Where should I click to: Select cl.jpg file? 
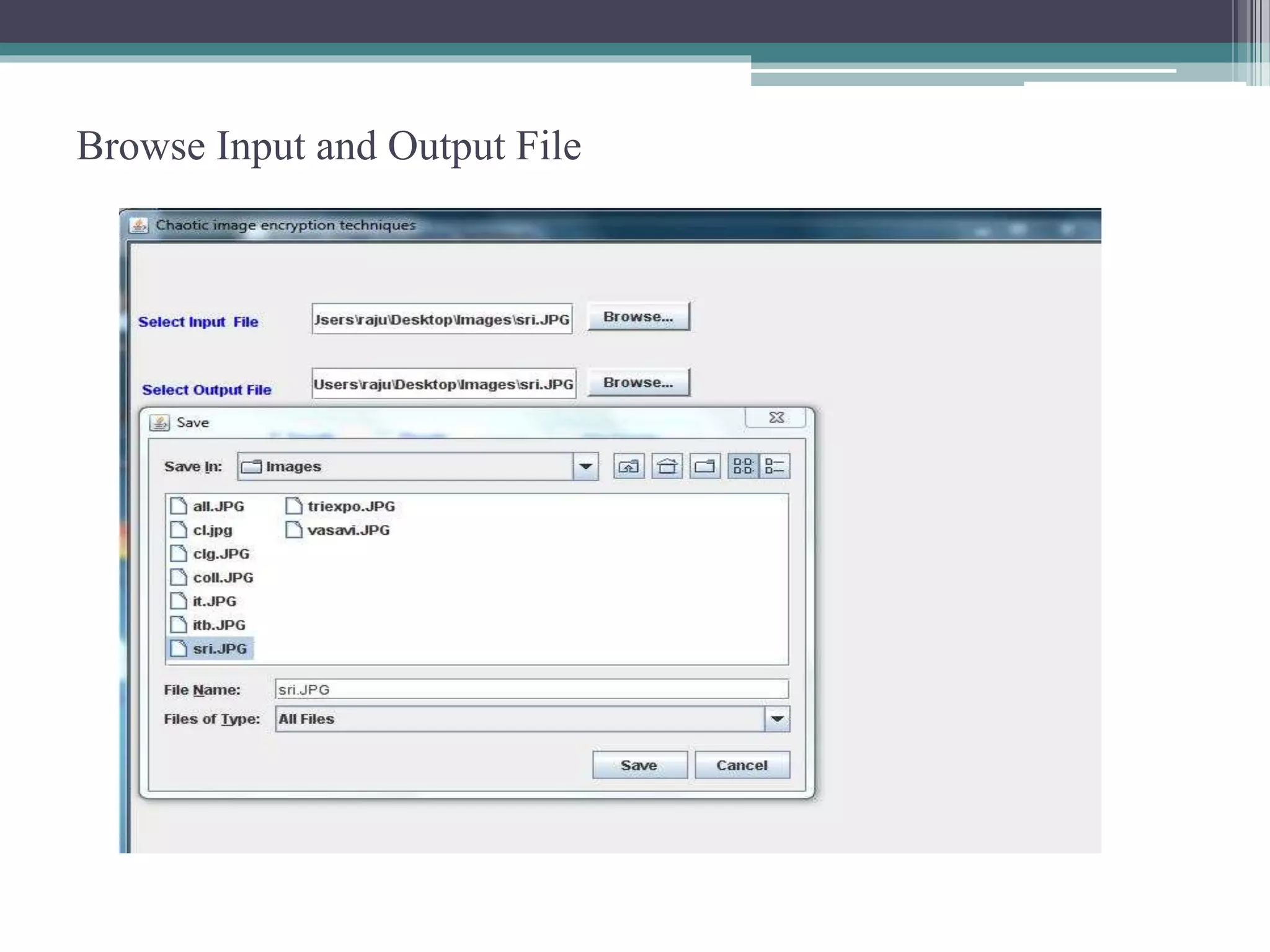point(202,530)
